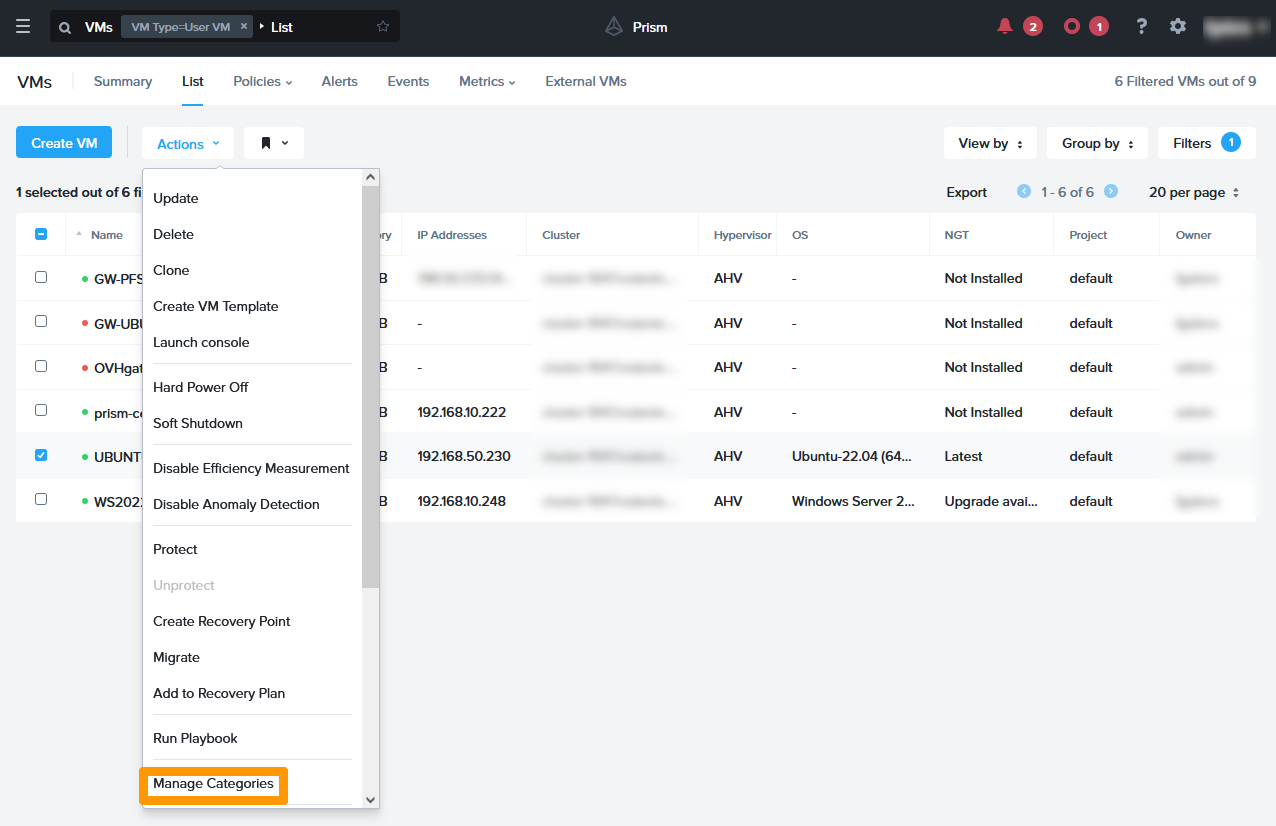Remove the VM Type=User VM filter chip

click(244, 27)
